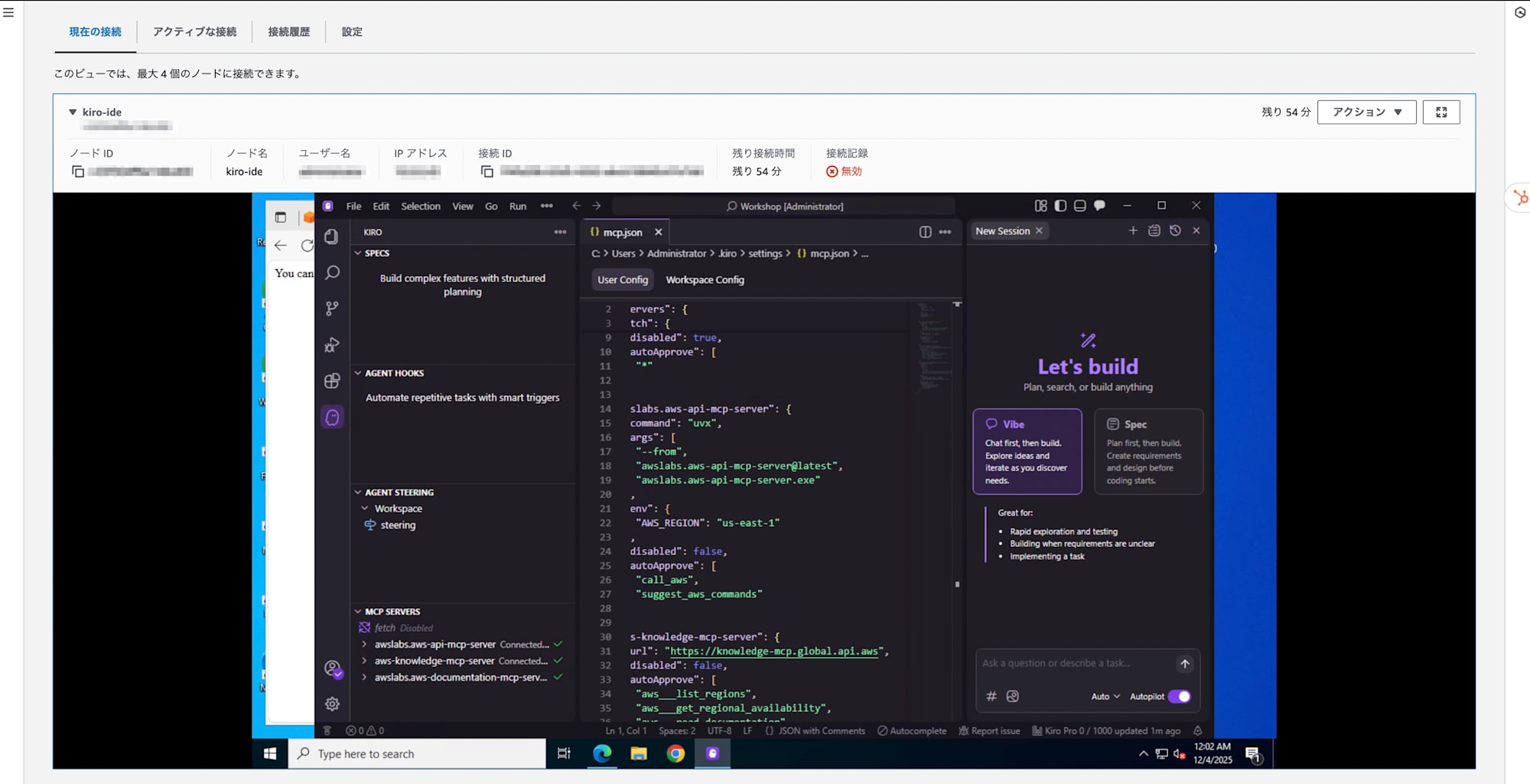Open the Search icon in the activity bar

(x=332, y=272)
